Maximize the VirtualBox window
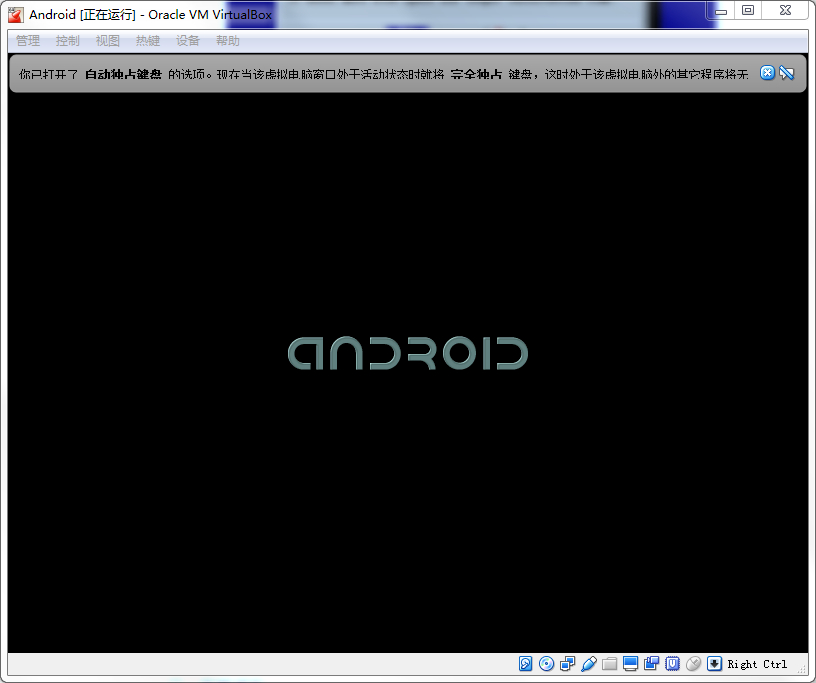 click(x=748, y=11)
